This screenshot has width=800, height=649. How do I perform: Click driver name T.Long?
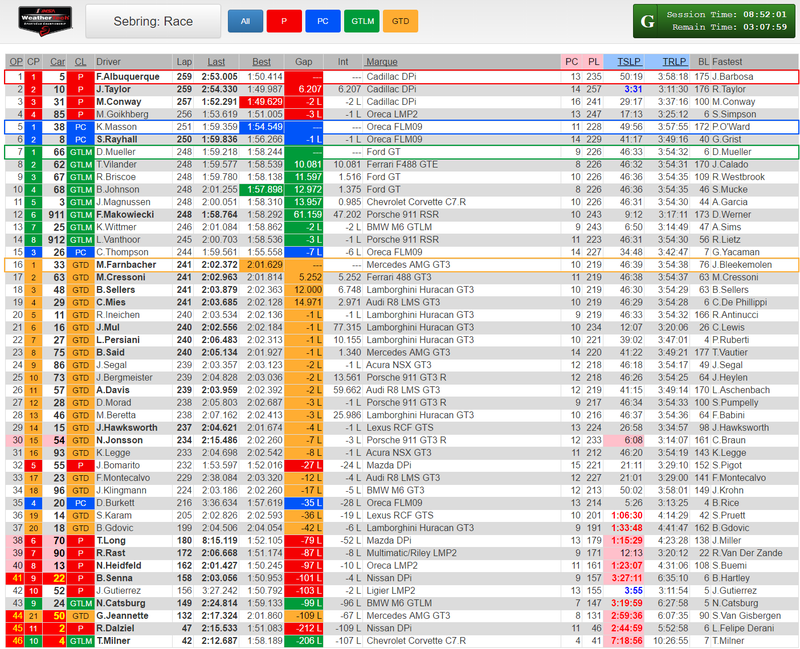point(111,540)
